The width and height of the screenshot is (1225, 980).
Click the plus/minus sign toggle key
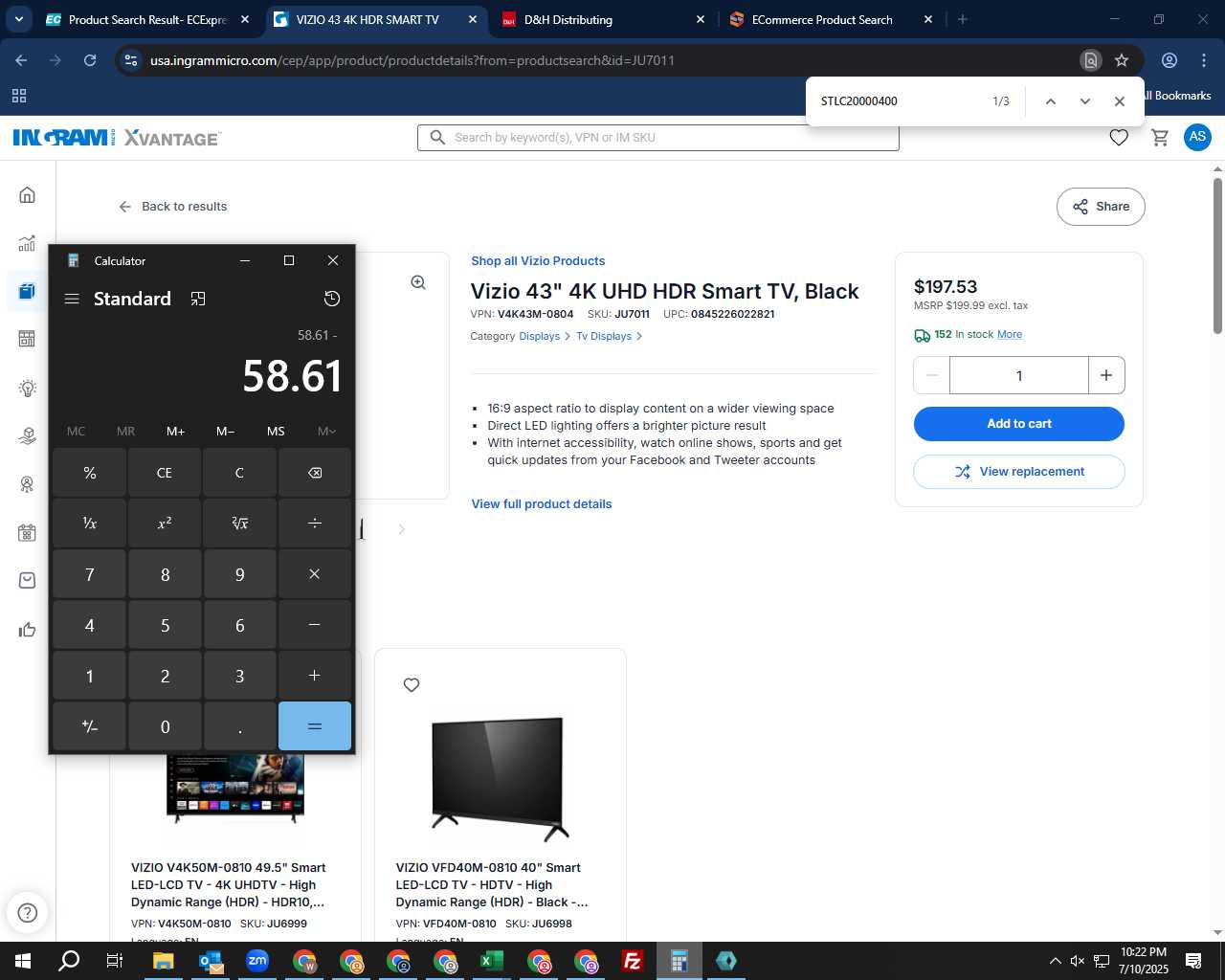(x=90, y=726)
